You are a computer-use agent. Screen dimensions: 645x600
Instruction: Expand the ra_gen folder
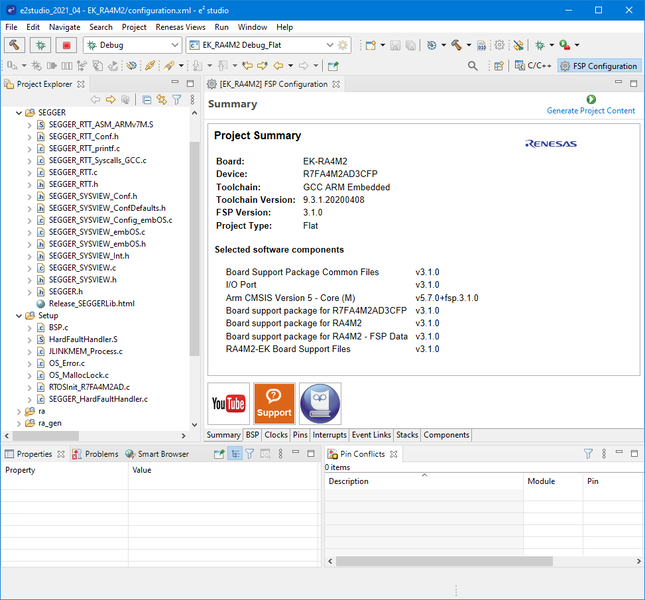point(17,423)
